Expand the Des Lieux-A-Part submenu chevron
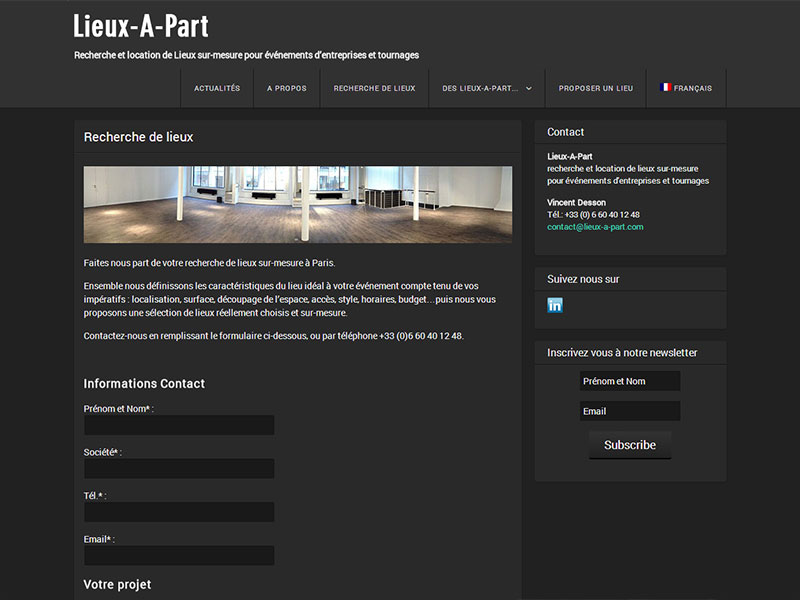The image size is (800, 600). [529, 88]
